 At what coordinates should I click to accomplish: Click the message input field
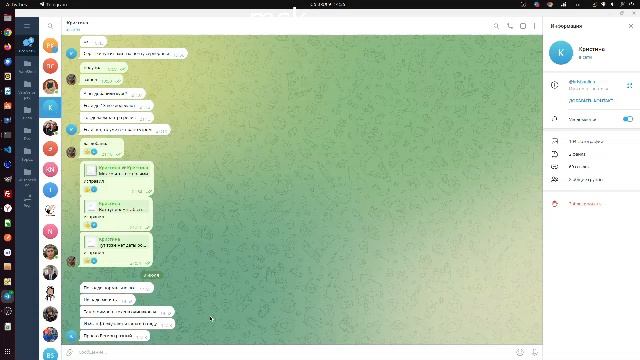[x=294, y=352]
